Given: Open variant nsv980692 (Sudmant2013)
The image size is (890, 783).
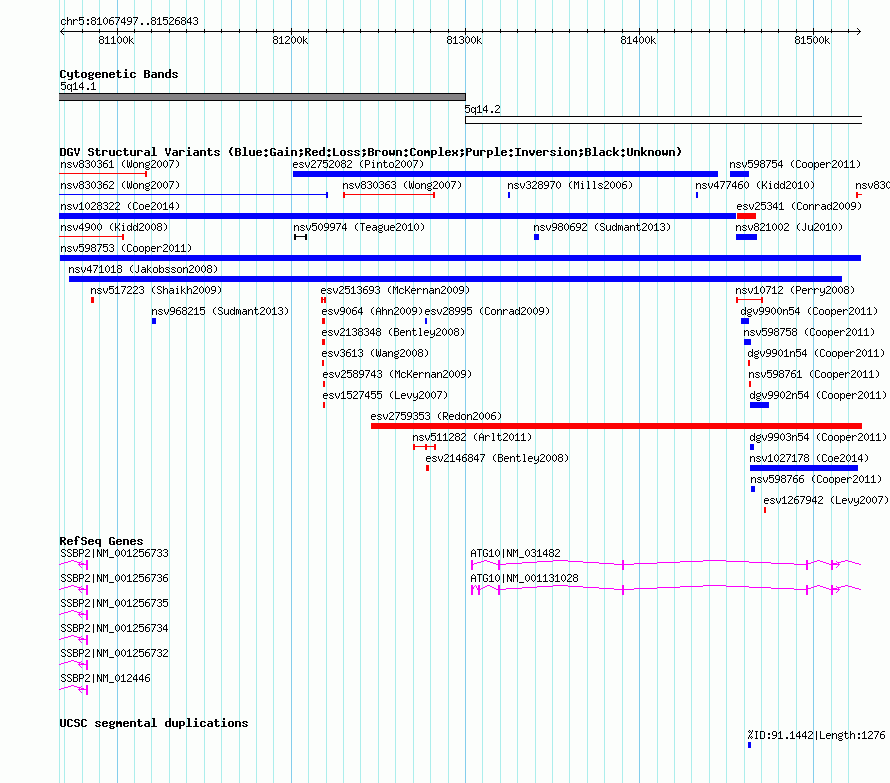Looking at the screenshot, I should click(602, 227).
